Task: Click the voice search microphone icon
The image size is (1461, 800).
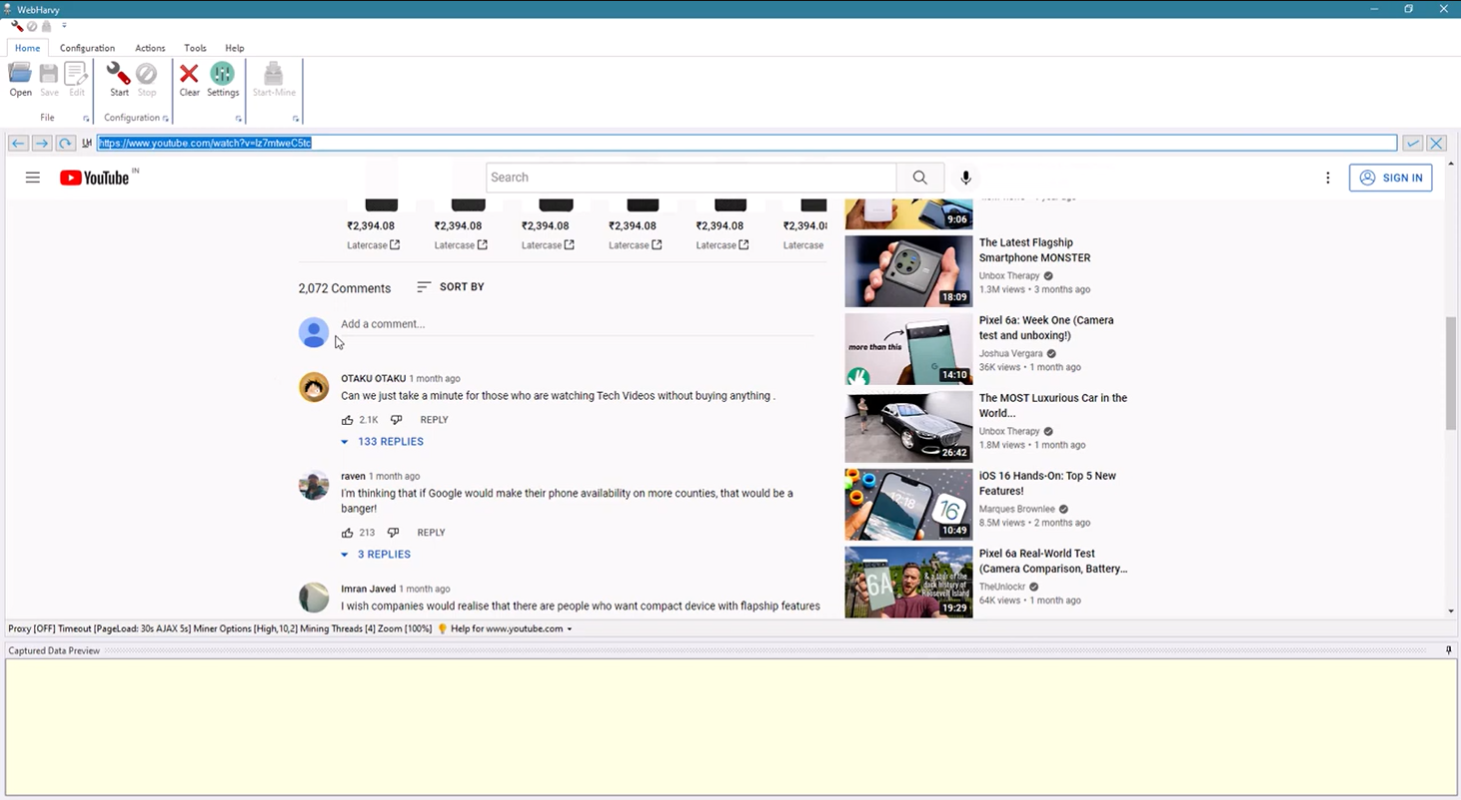Action: coord(965,178)
